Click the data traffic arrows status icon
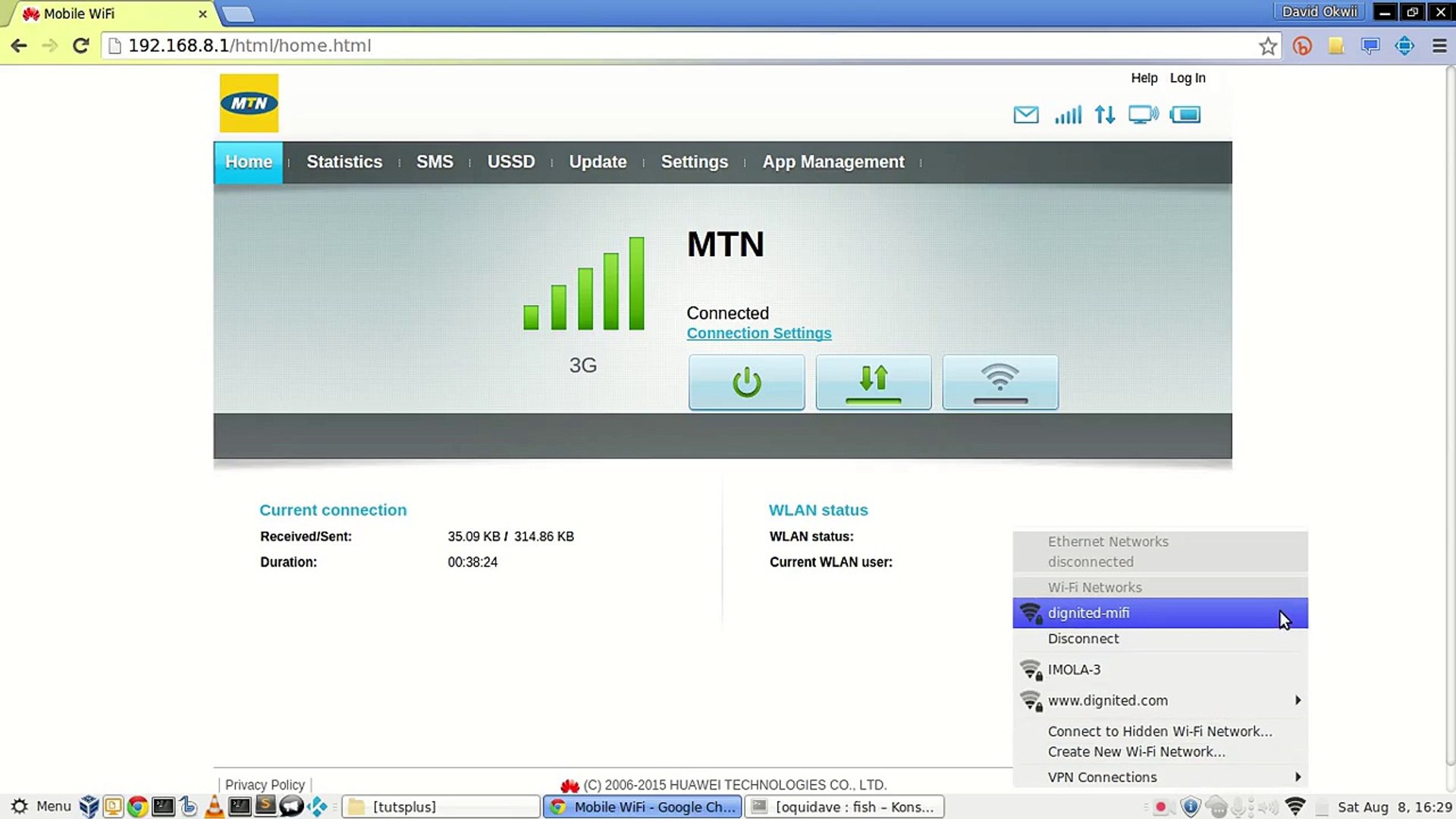The height and width of the screenshot is (819, 1456). (x=1105, y=115)
